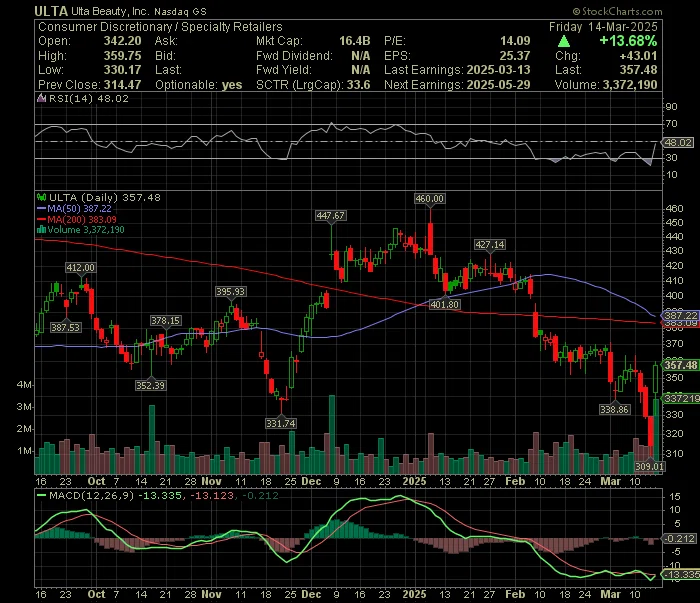Click the MA(200) 383.09 legend entry
Viewport: 700px width, 603px height.
82,219
